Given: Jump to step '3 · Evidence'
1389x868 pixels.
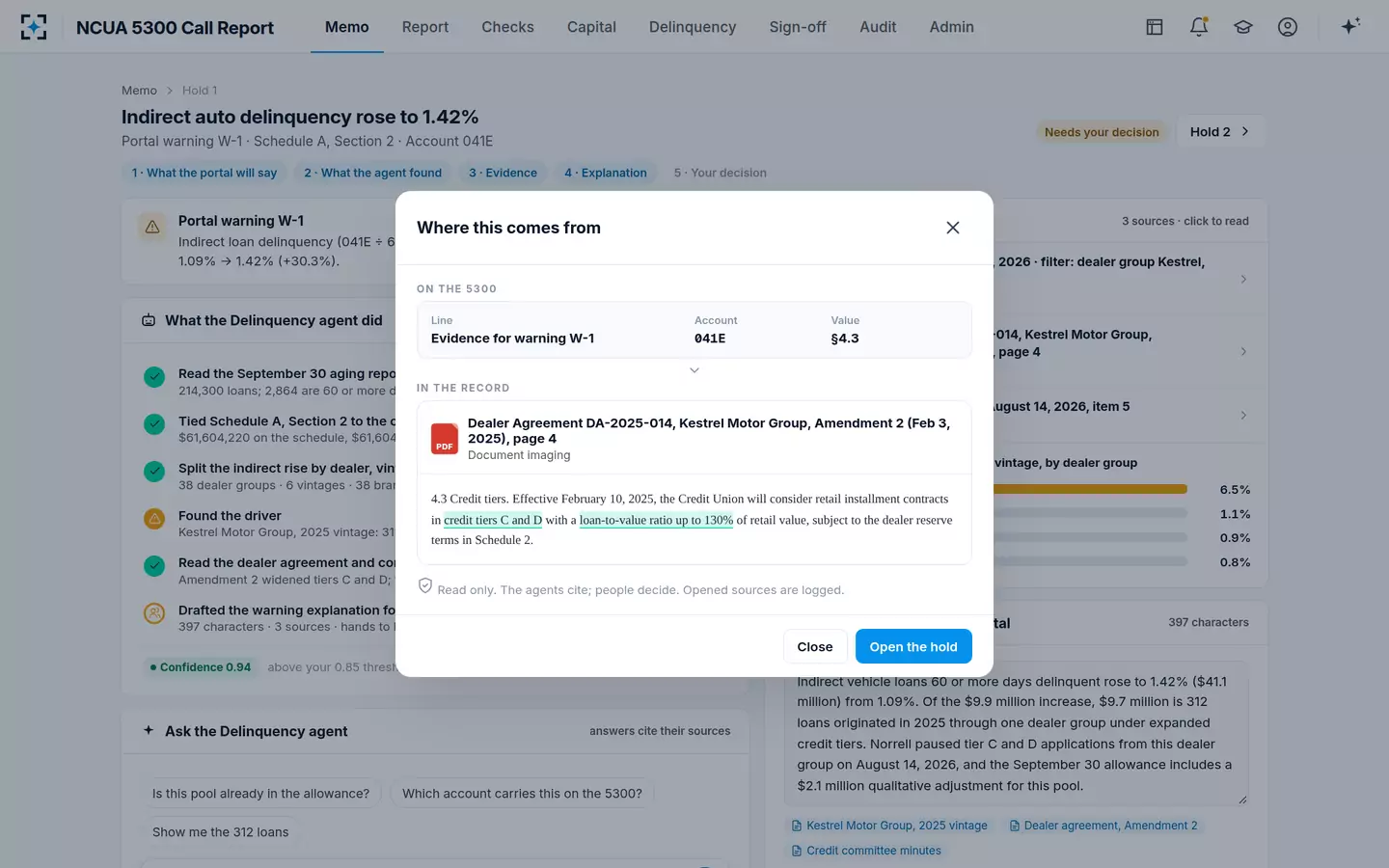Looking at the screenshot, I should [x=503, y=173].
